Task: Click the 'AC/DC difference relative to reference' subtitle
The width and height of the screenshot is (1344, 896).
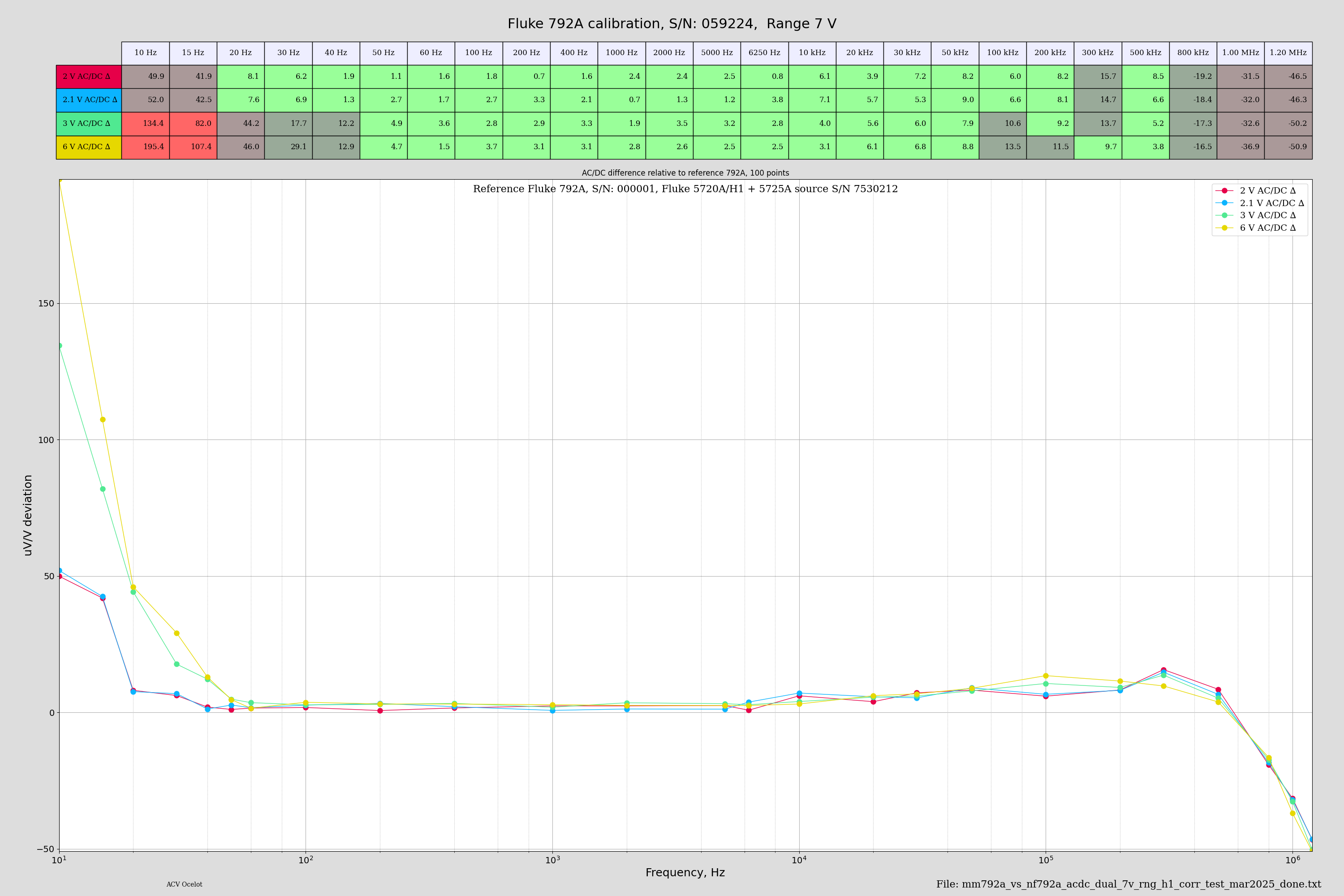Action: tap(685, 173)
